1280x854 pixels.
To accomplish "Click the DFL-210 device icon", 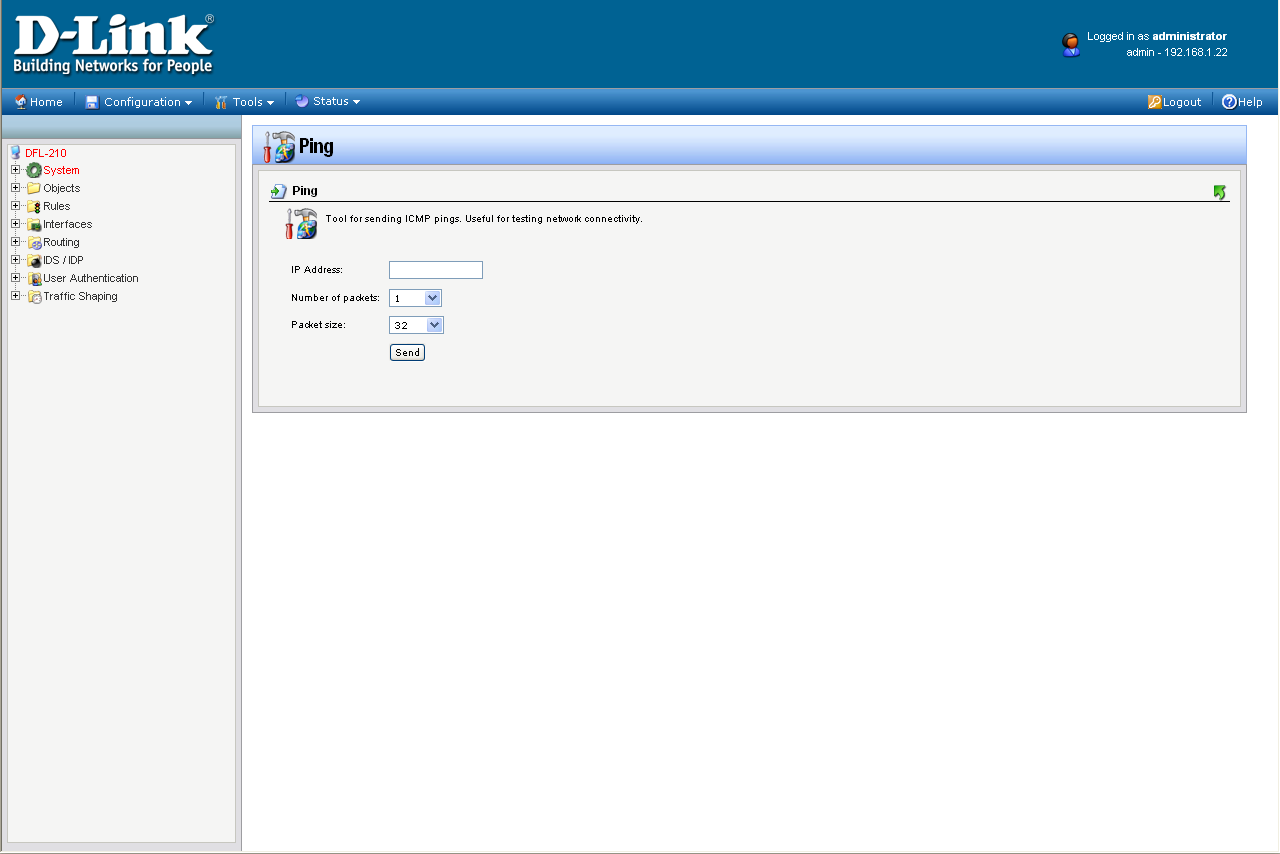I will pos(15,153).
